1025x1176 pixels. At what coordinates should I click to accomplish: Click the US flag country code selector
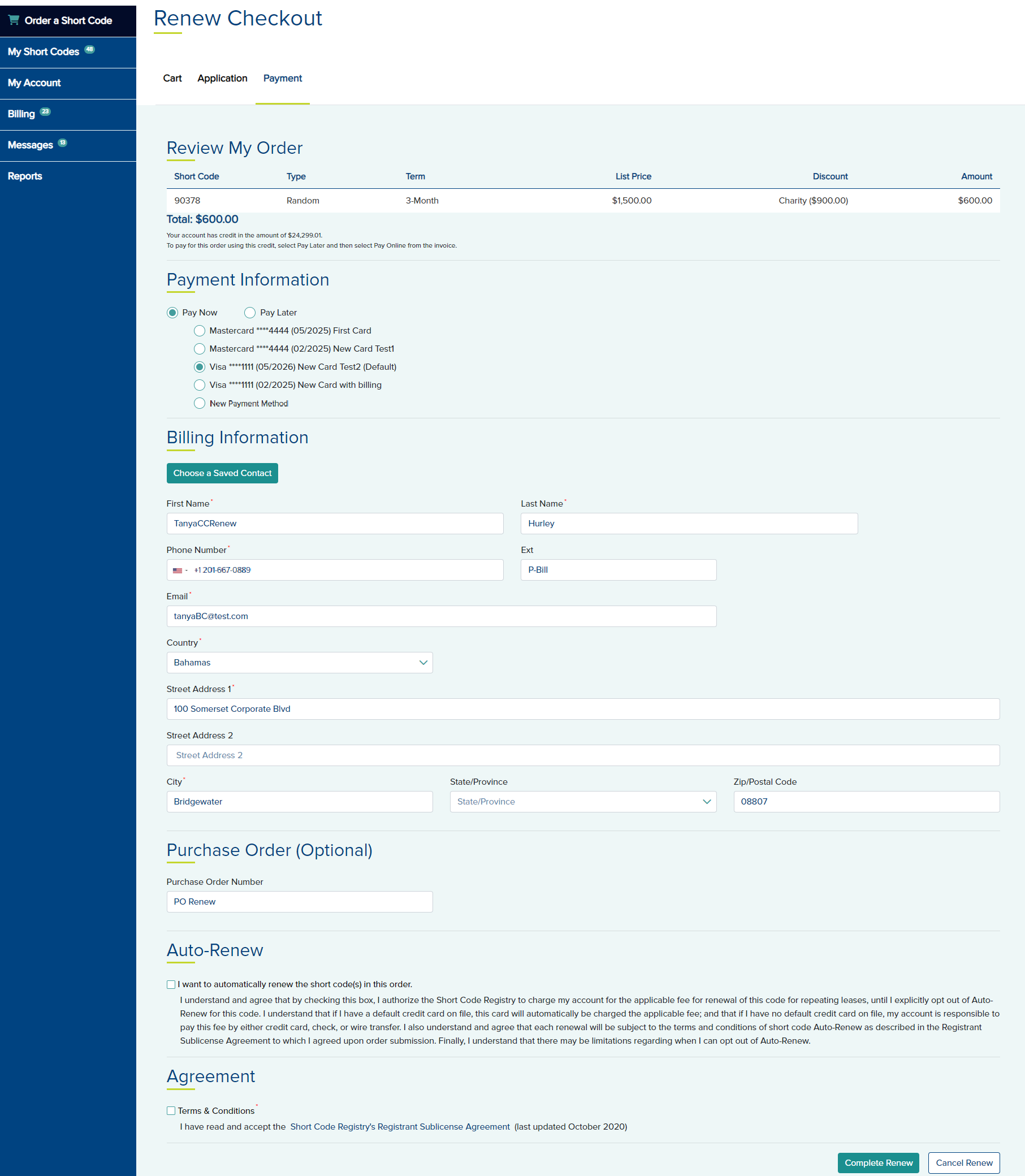tap(180, 570)
